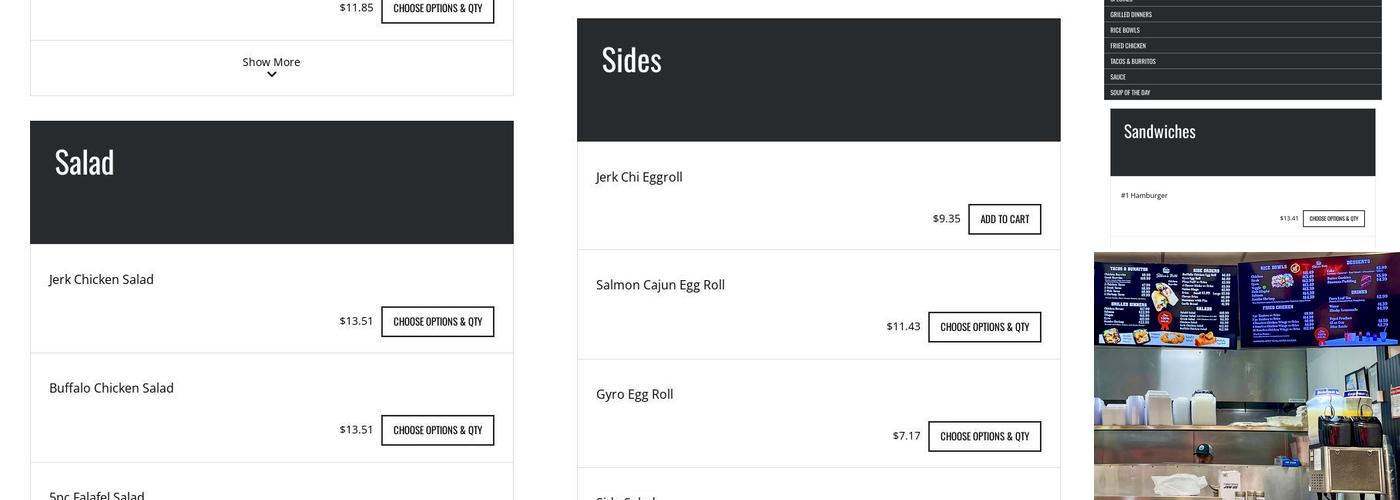Select the Soup of the Day category
The height and width of the screenshot is (500, 1400).
click(1130, 92)
